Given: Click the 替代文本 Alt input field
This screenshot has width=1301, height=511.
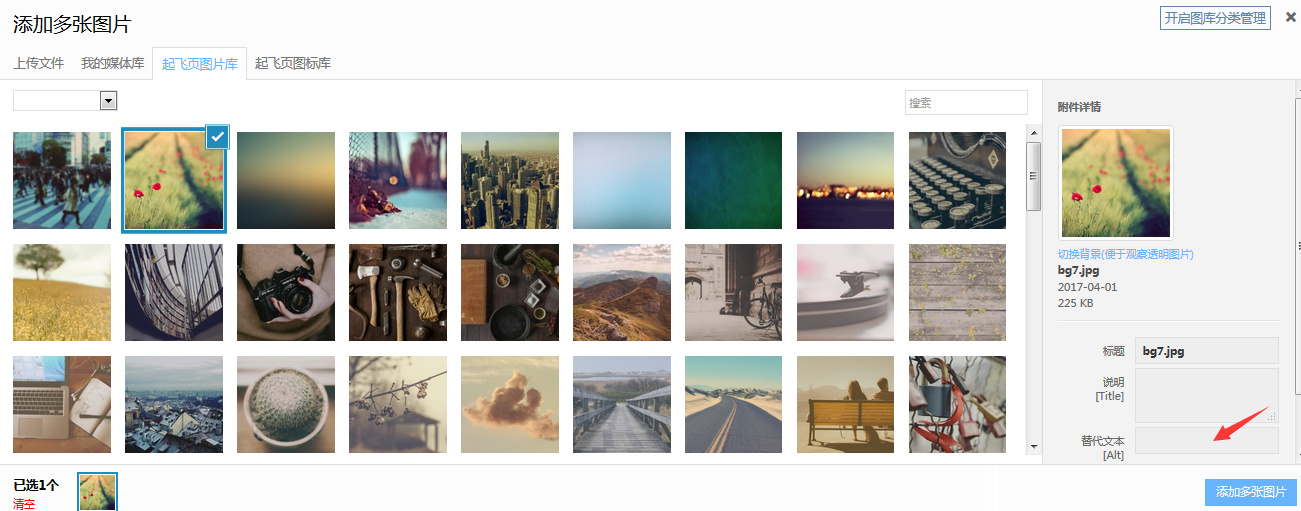Looking at the screenshot, I should [x=1207, y=441].
